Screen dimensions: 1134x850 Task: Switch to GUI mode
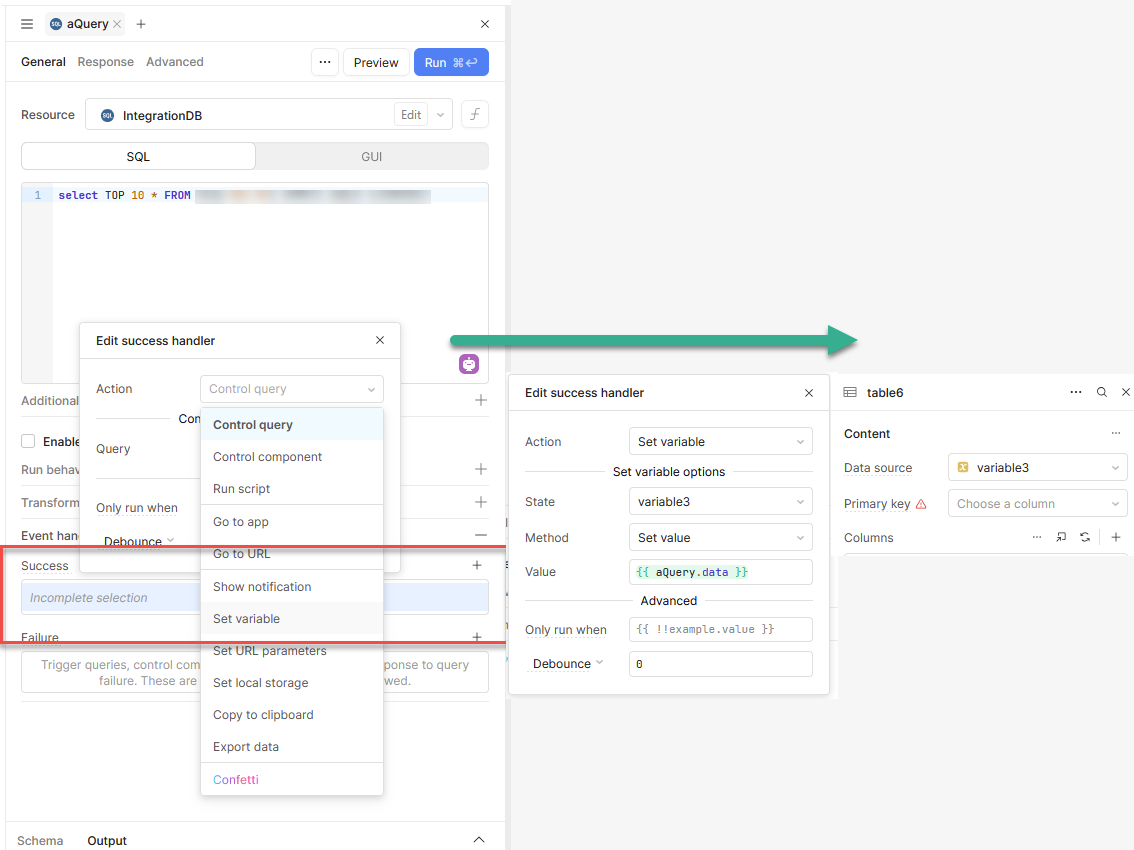click(372, 156)
